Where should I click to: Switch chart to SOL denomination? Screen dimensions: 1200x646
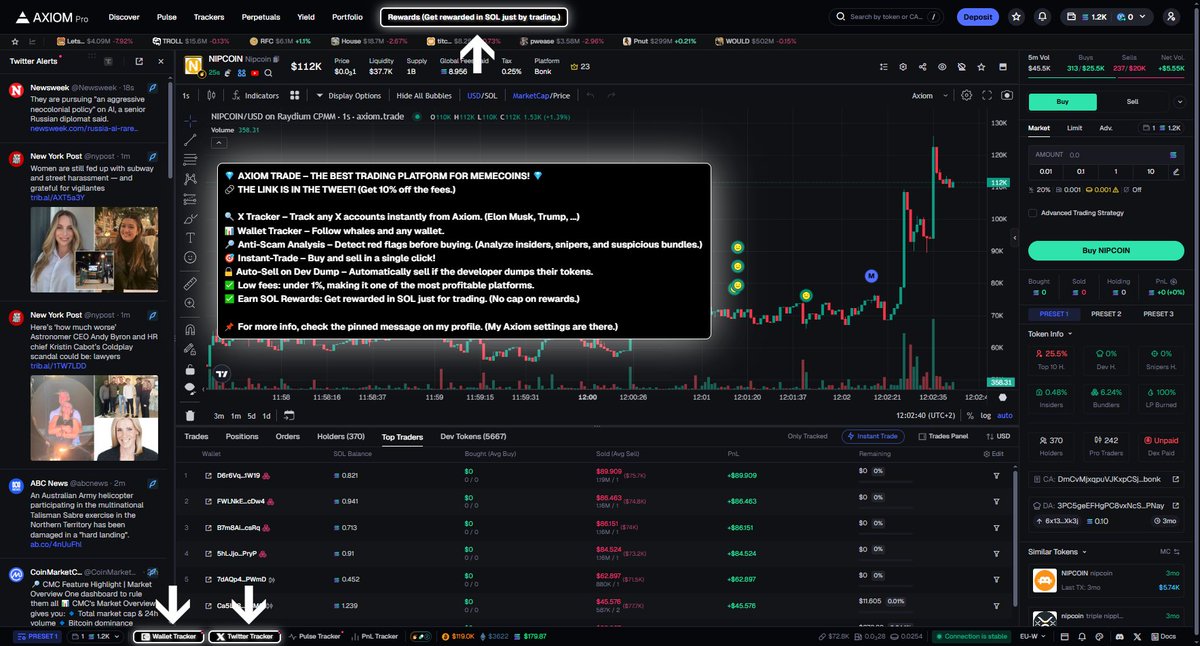pos(490,95)
